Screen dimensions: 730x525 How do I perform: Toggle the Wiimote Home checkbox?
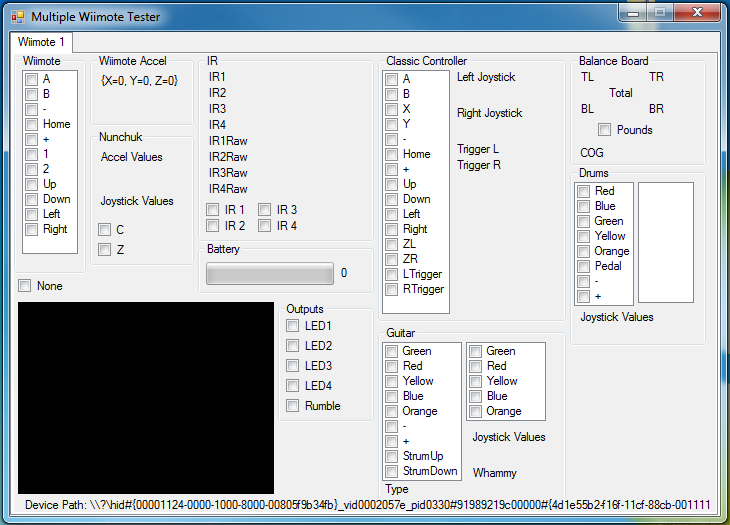pyautogui.click(x=31, y=124)
